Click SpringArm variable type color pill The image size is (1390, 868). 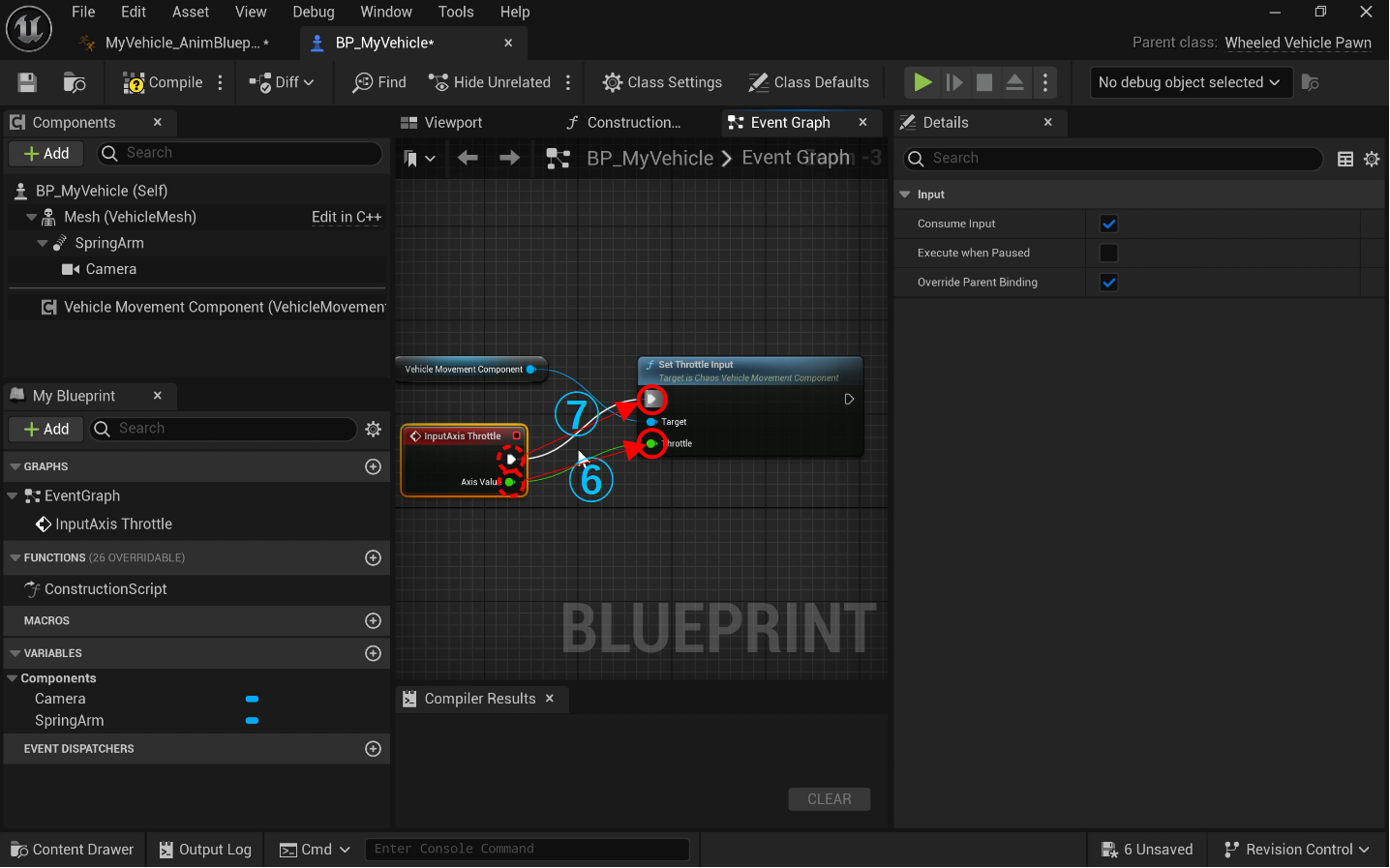pyautogui.click(x=252, y=720)
